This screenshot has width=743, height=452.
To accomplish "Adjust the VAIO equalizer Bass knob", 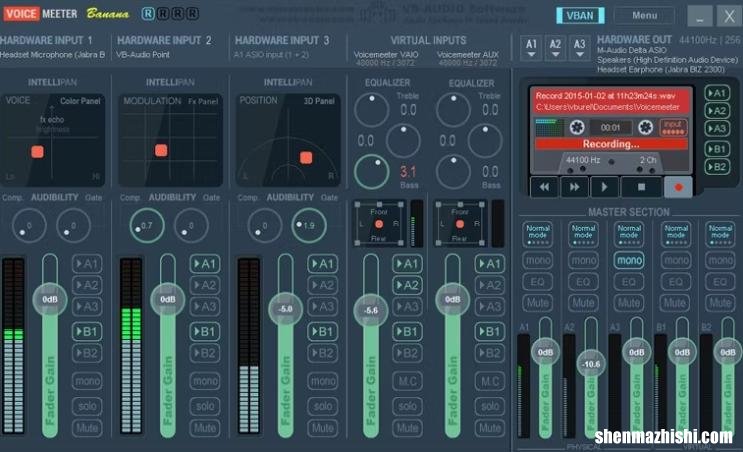I will (372, 172).
